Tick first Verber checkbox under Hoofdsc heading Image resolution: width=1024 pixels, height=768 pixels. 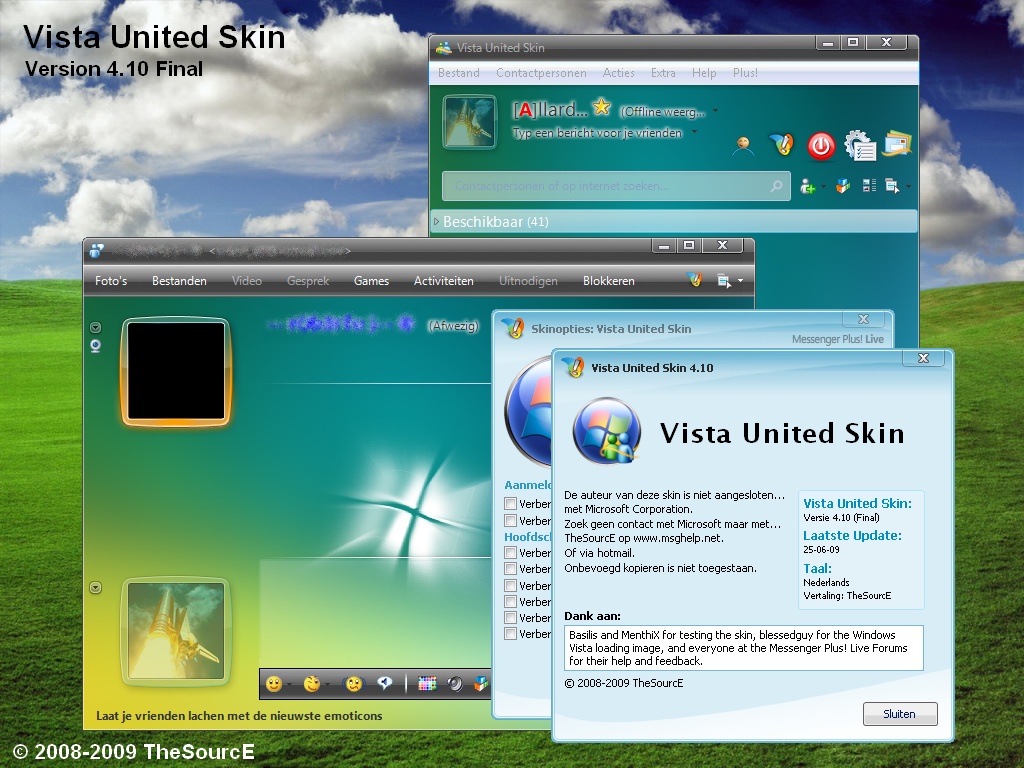coord(511,552)
